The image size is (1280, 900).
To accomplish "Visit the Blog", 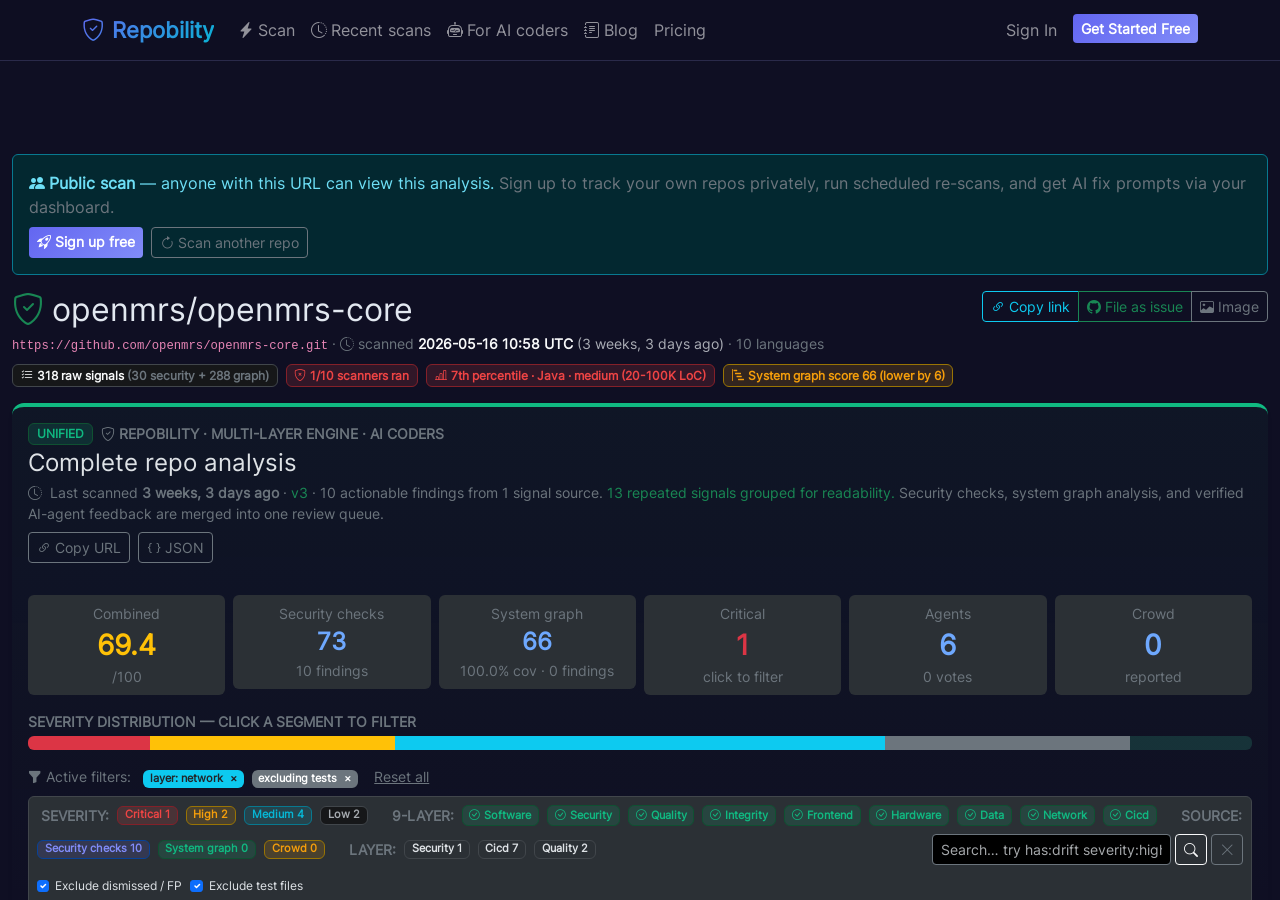I will pos(611,30).
